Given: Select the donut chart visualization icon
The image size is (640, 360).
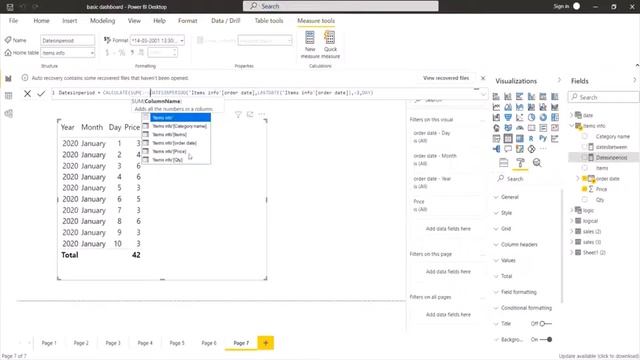Looking at the screenshot, I should (543, 118).
